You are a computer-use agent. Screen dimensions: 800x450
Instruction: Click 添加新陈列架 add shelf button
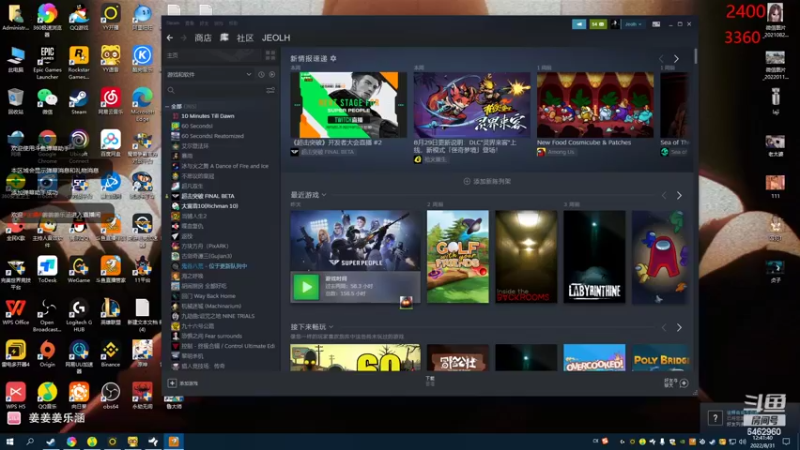tap(487, 181)
